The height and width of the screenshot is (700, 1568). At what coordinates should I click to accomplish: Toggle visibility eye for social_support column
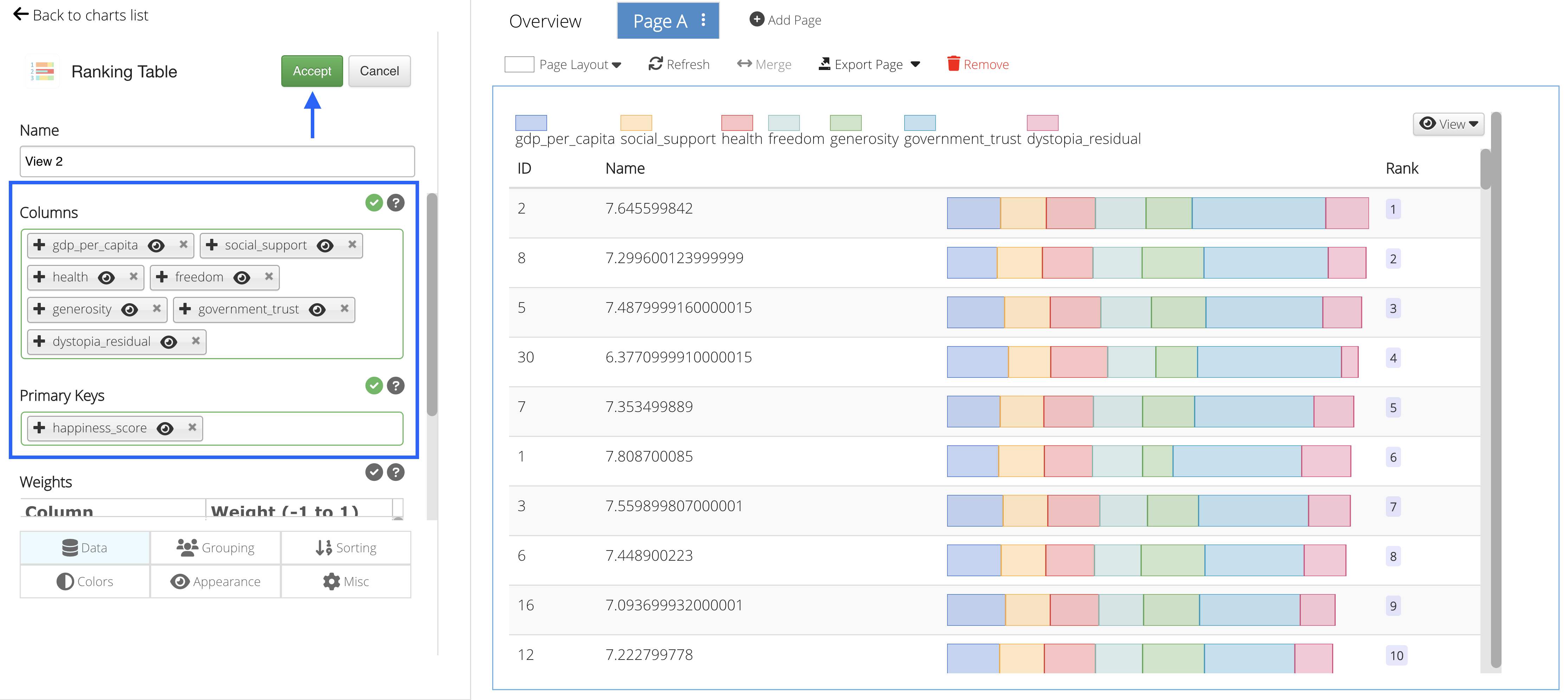(x=325, y=245)
